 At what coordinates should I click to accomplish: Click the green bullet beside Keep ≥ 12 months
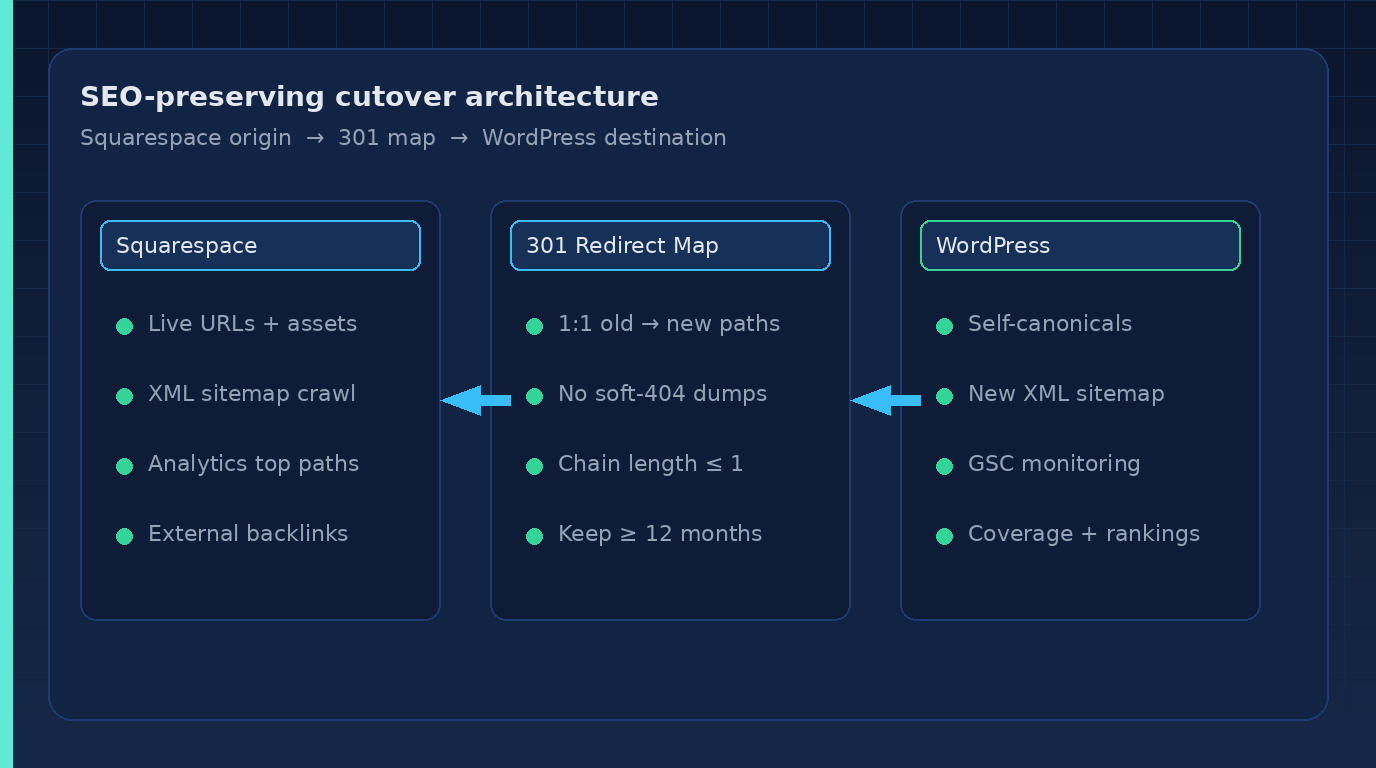[534, 536]
